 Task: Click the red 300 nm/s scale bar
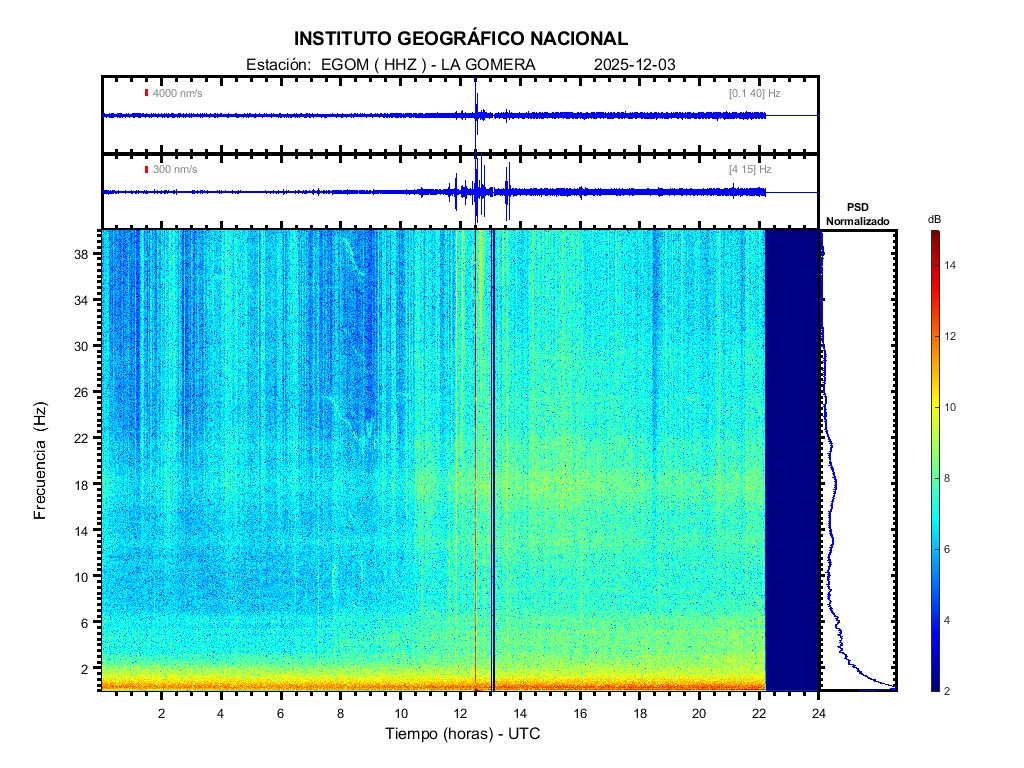tap(146, 169)
